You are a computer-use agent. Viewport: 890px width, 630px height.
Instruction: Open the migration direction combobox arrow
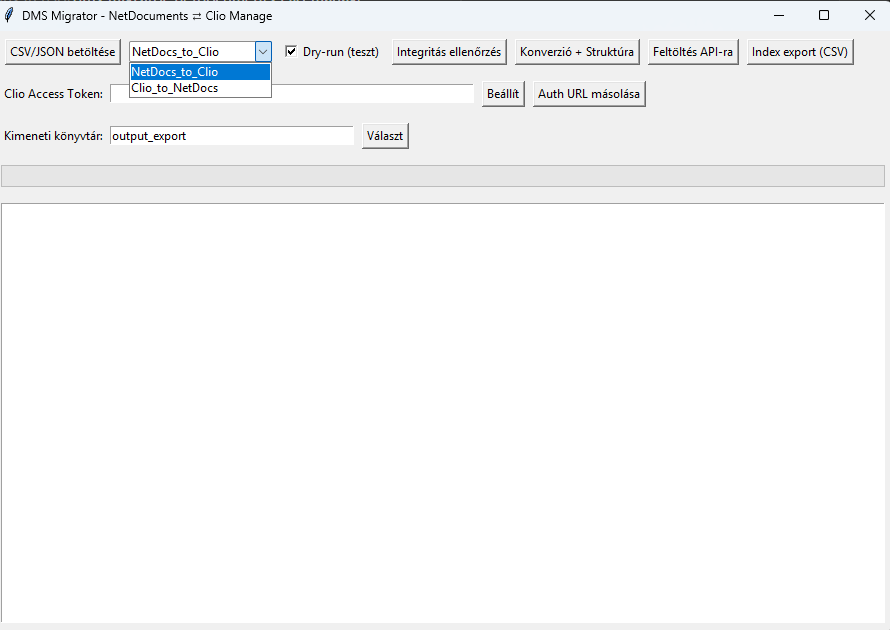pos(263,52)
